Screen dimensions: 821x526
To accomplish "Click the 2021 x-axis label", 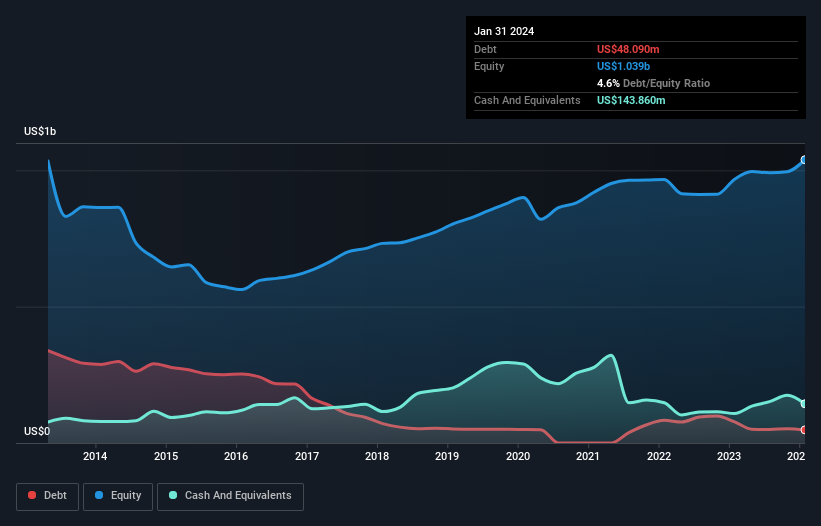I will pyautogui.click(x=588, y=456).
